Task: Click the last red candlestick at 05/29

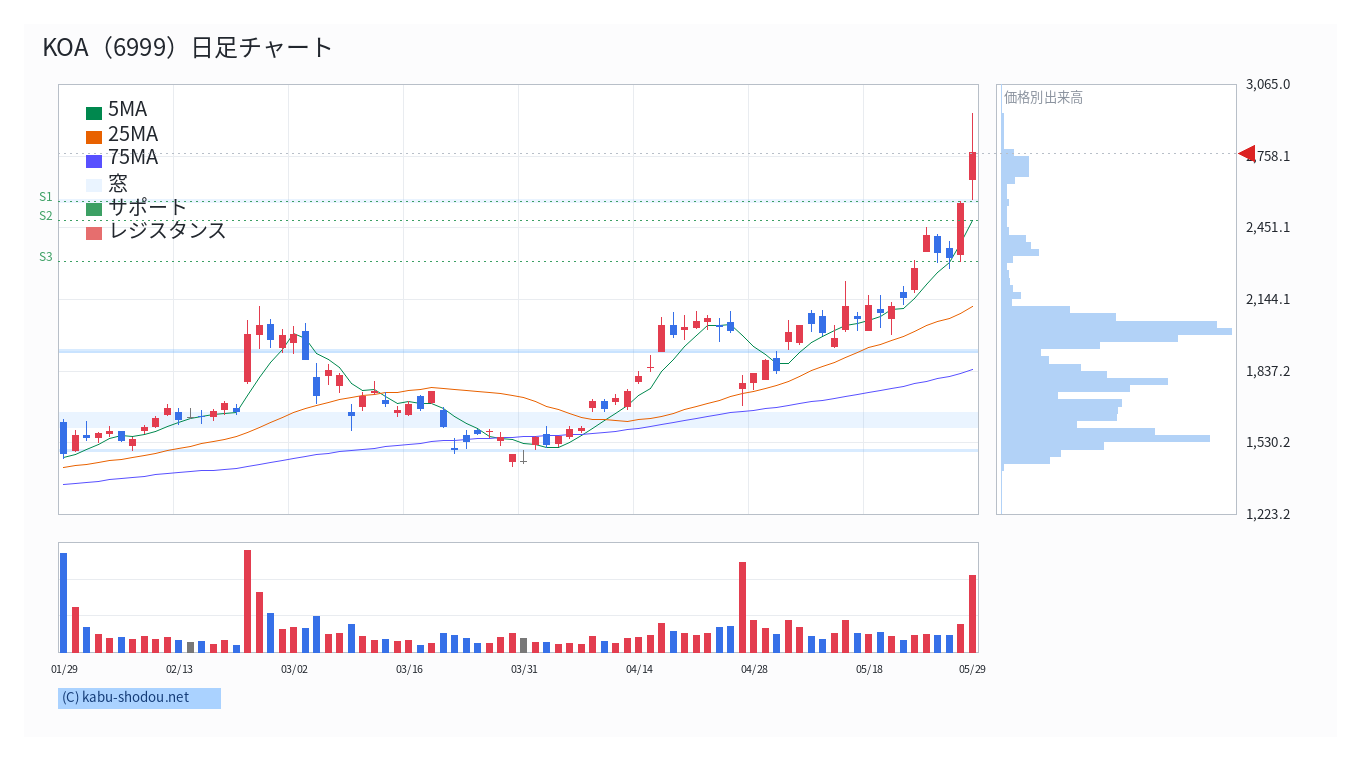Action: click(x=972, y=166)
